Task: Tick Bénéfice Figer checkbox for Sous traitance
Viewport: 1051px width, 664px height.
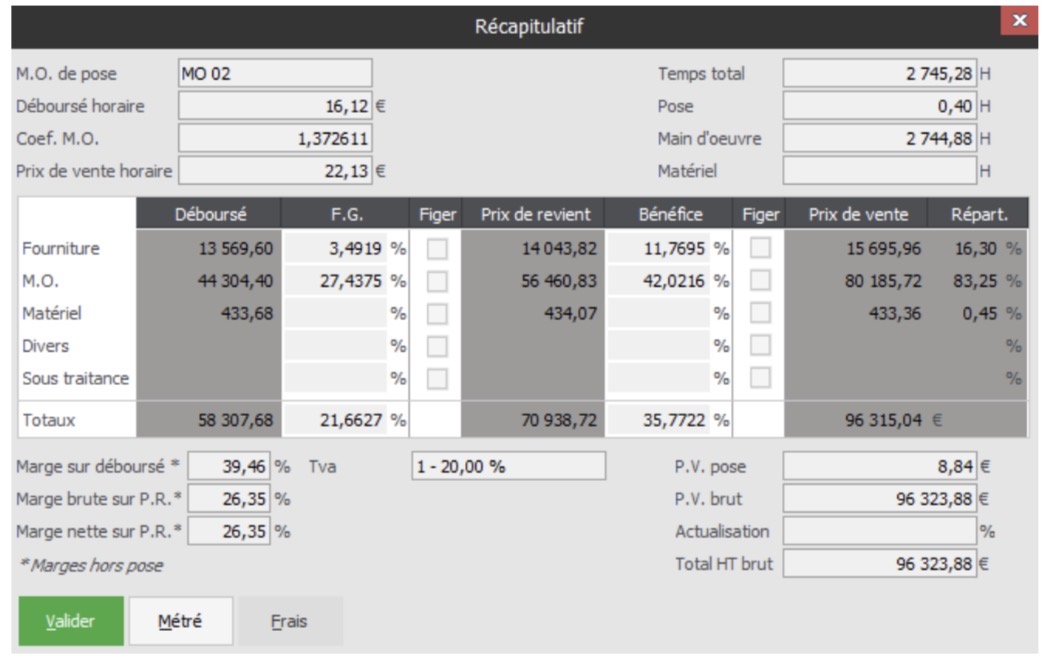Action: click(760, 378)
